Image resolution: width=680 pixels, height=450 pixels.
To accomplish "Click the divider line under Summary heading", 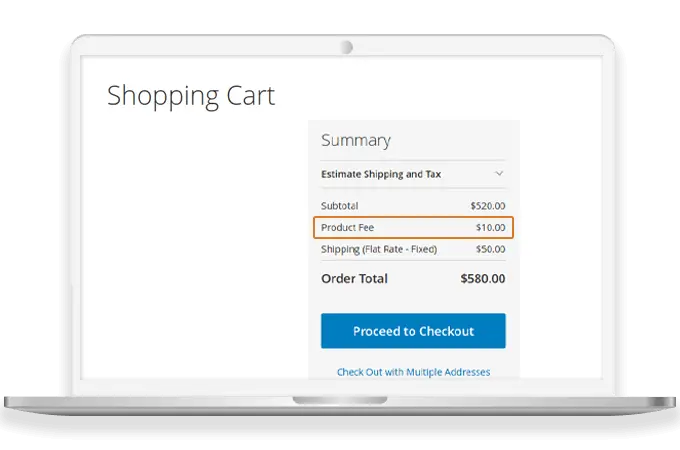I will pyautogui.click(x=413, y=160).
